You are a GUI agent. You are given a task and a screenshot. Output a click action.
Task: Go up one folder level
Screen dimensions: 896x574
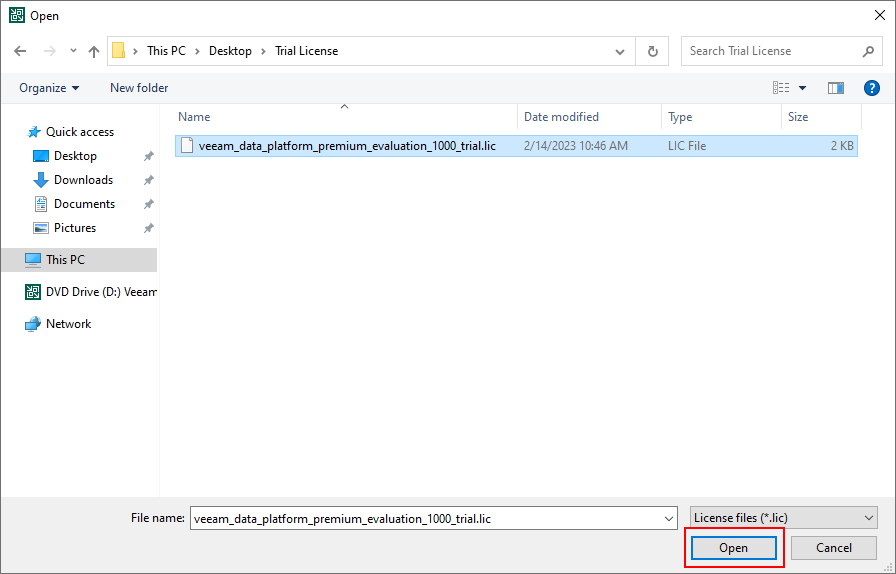click(94, 51)
